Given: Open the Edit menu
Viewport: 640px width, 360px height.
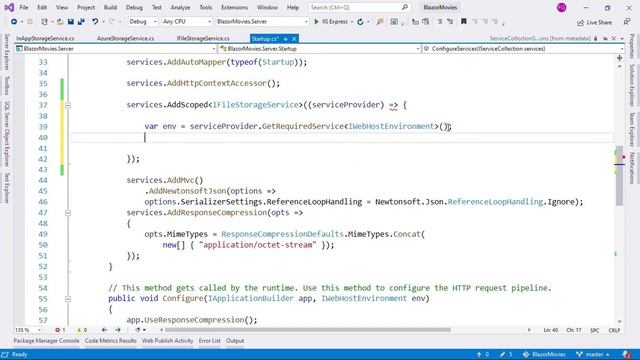Looking at the screenshot, I should [x=42, y=7].
